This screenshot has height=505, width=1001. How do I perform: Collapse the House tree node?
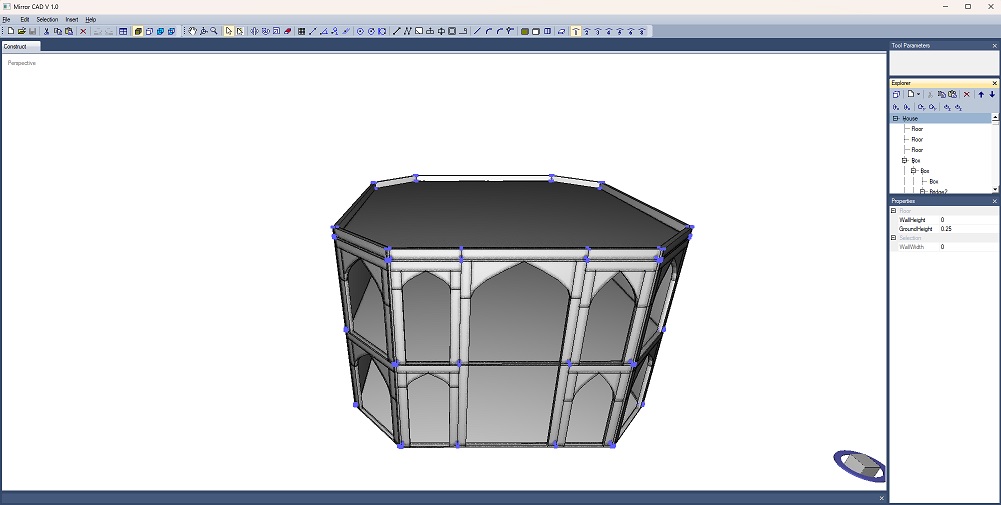896,118
